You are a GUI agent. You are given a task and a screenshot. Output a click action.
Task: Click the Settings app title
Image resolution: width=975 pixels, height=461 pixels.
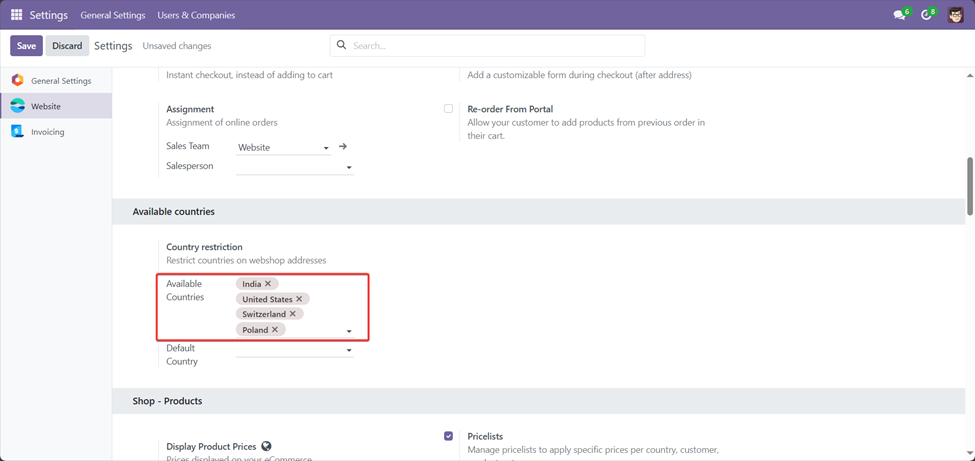tap(49, 15)
